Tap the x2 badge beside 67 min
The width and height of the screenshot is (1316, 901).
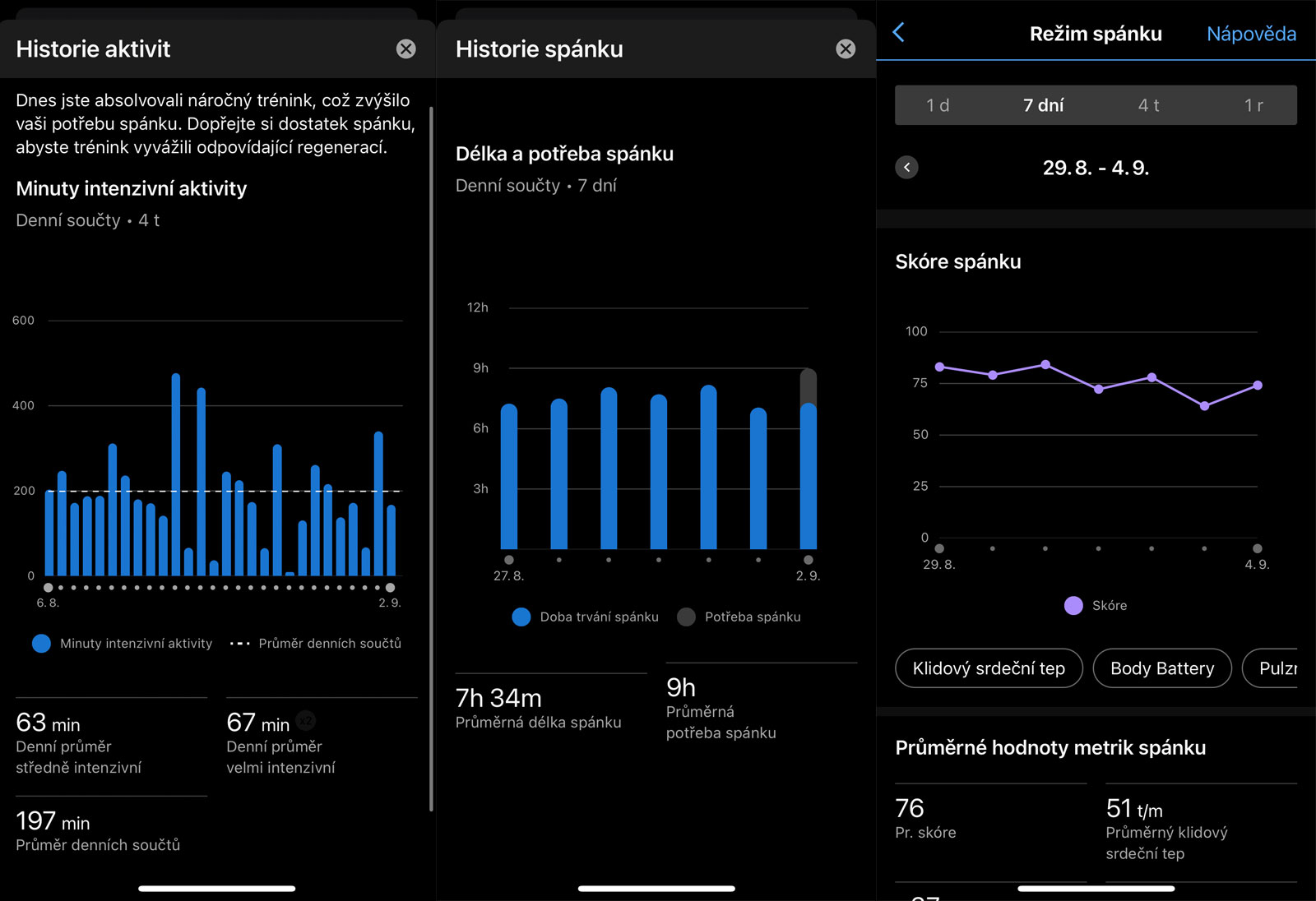pos(305,721)
